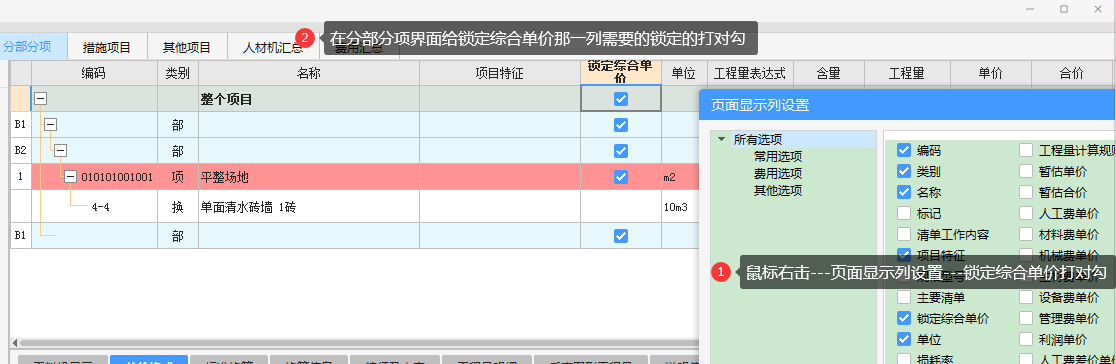This screenshot has width=1116, height=364.
Task: Check the 主要清单 column option
Action: point(904,297)
